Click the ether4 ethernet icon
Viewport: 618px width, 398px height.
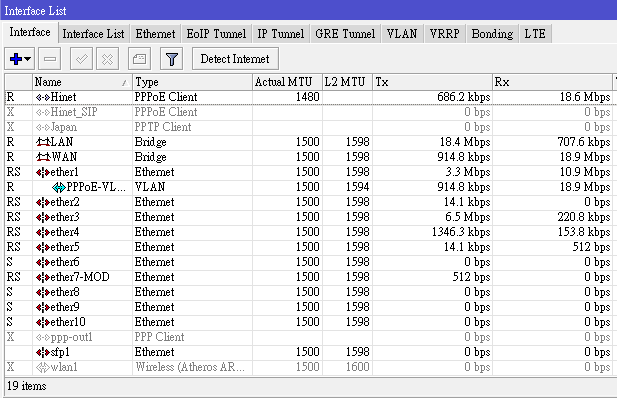pyautogui.click(x=43, y=232)
